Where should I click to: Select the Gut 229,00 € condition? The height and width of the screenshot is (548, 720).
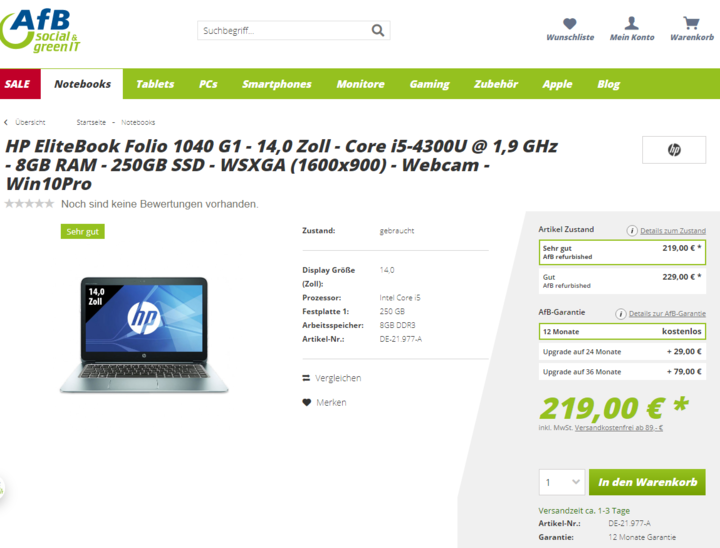coord(622,281)
